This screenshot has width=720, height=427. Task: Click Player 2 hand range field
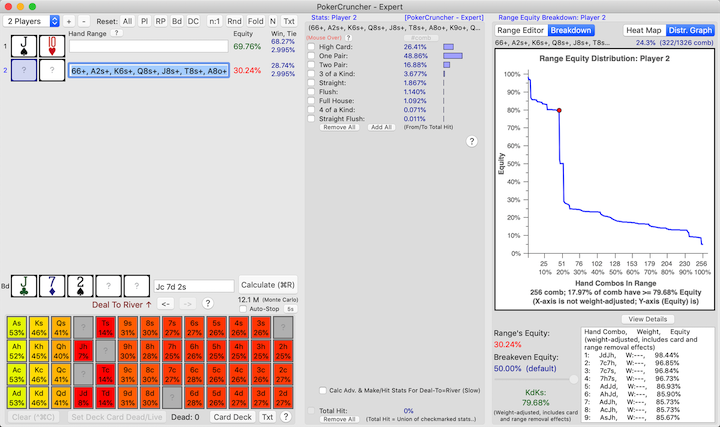(149, 70)
